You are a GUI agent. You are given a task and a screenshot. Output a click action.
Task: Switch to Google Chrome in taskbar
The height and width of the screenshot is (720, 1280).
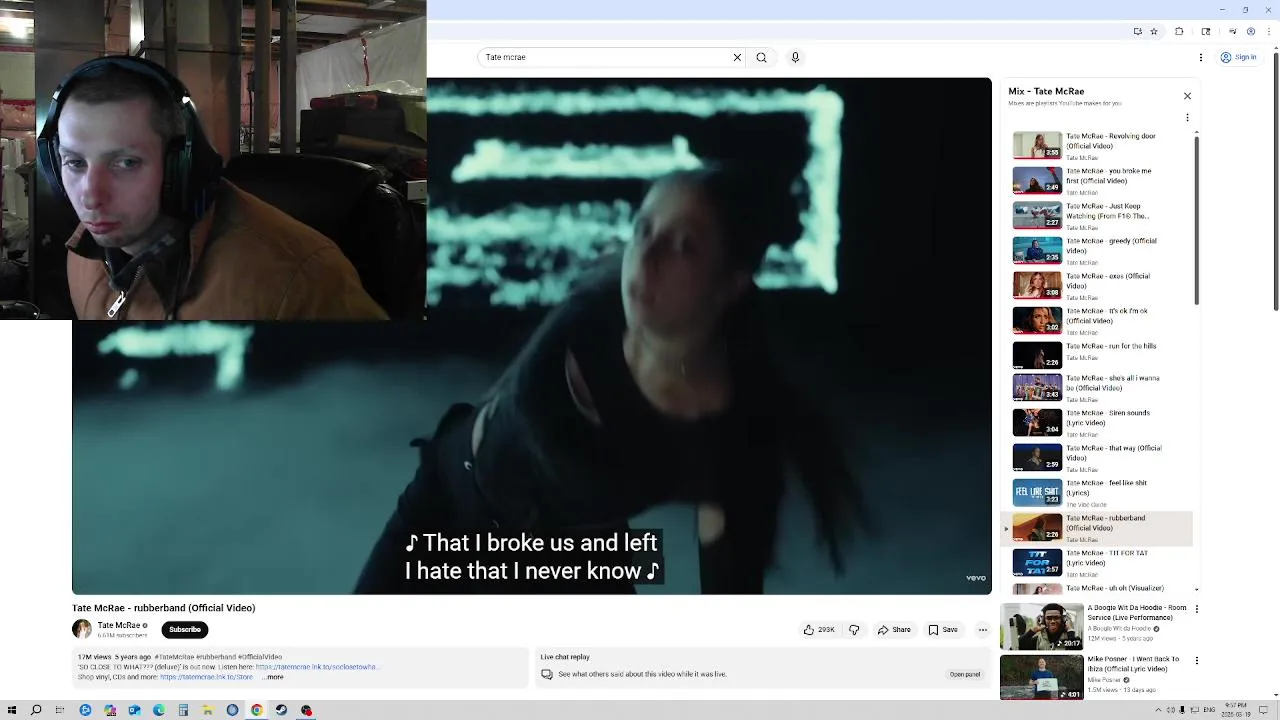[257, 710]
